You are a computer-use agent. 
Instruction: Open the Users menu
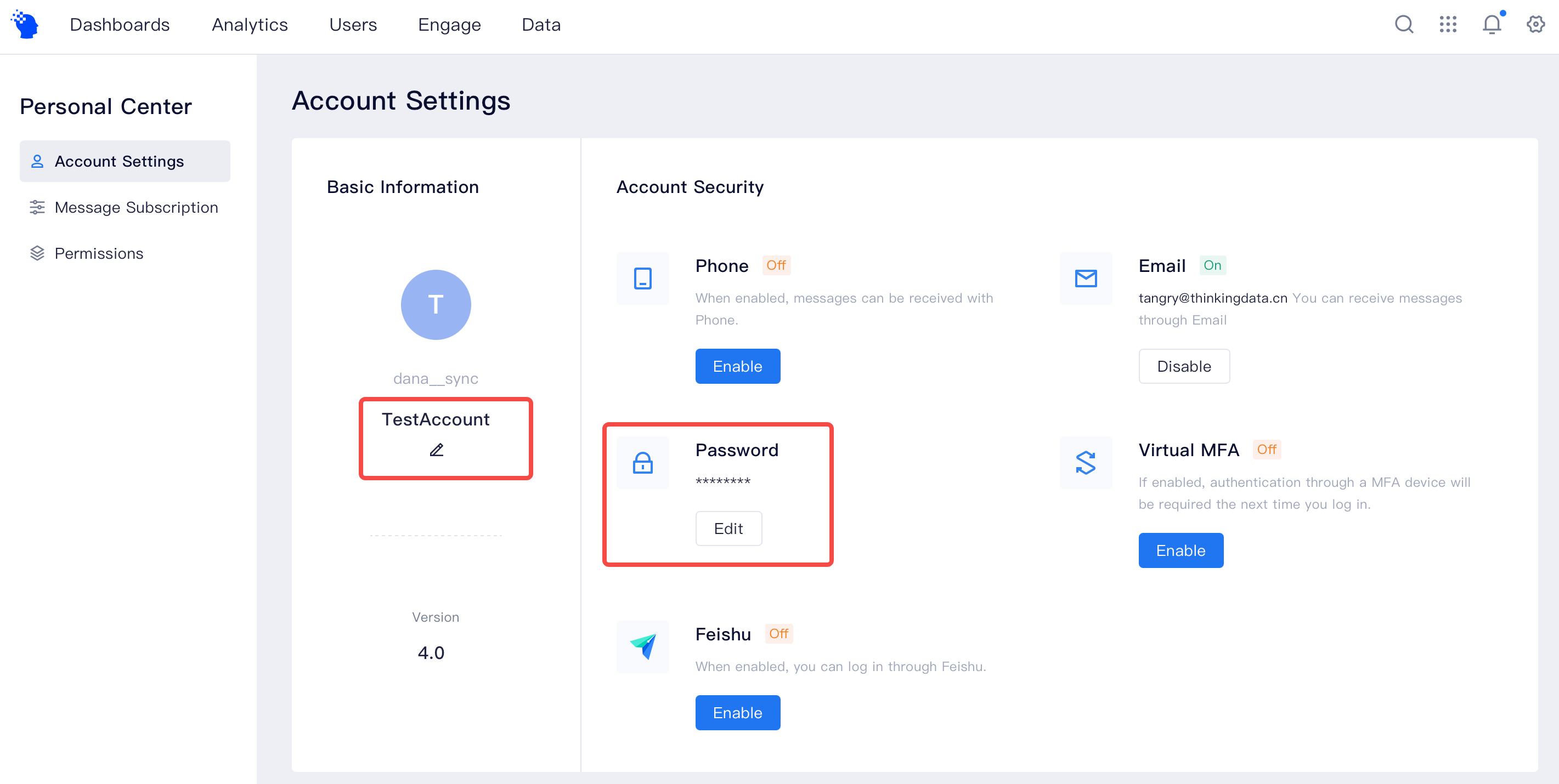pos(353,25)
